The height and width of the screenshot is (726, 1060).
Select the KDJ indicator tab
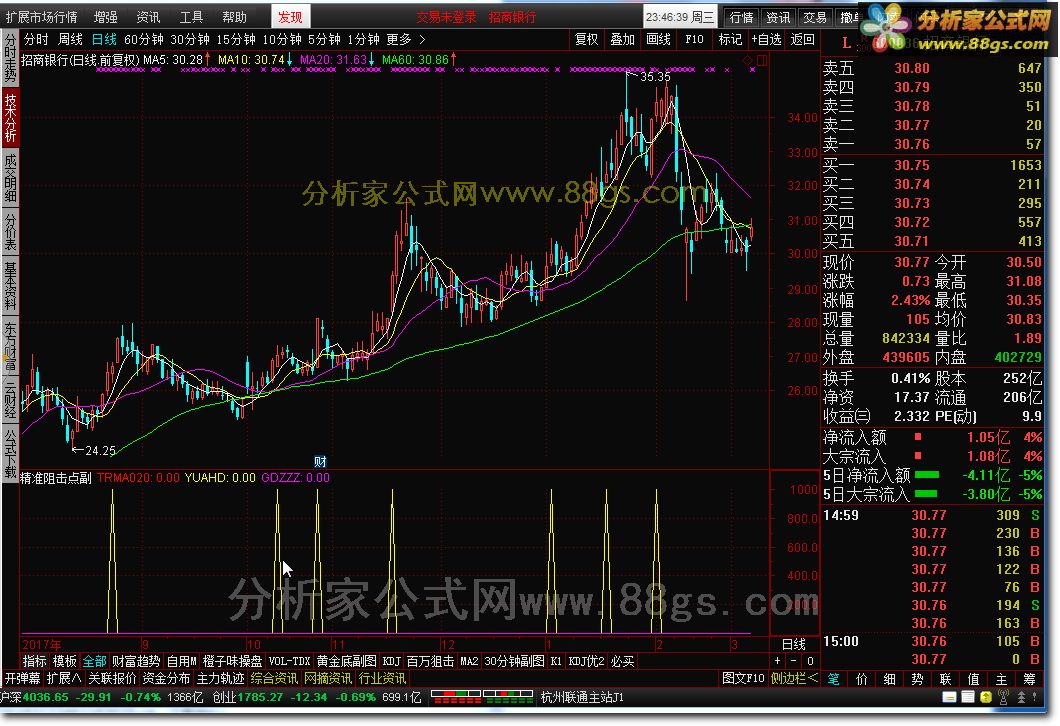pyautogui.click(x=391, y=661)
